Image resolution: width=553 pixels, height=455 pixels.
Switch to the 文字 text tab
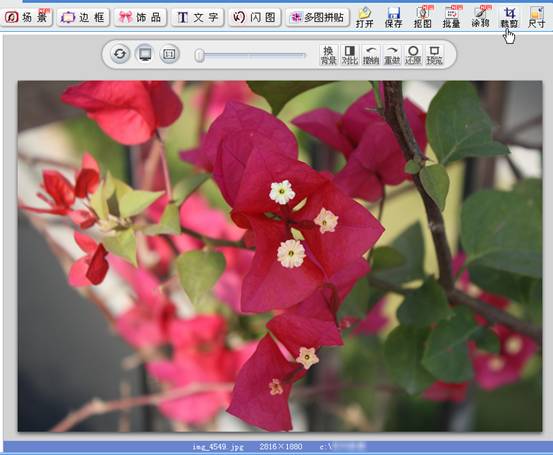(198, 17)
